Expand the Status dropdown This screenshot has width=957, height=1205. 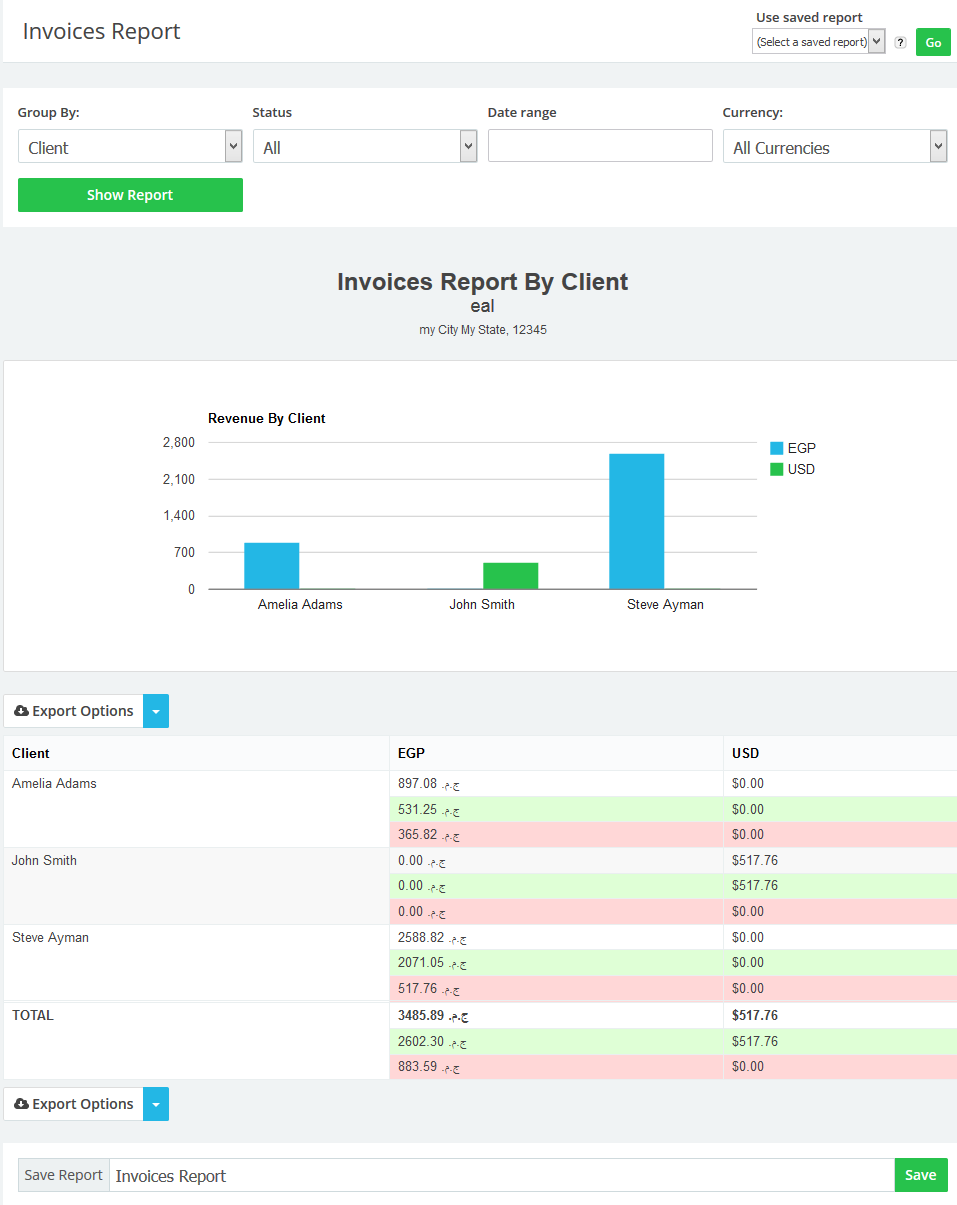(365, 147)
